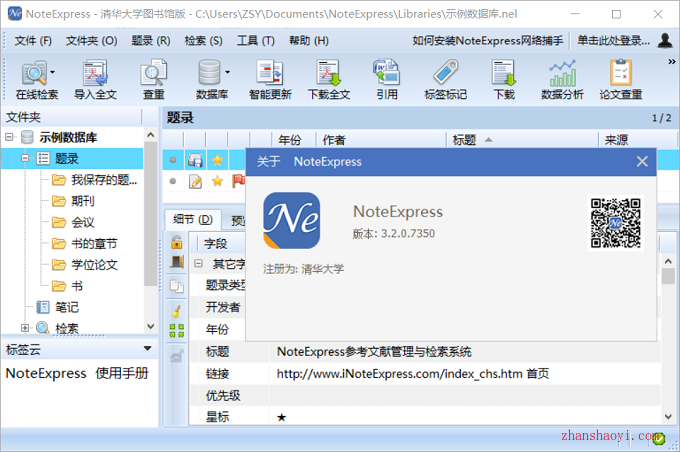Open the 数据分析 data analysis tool
This screenshot has height=452, width=680.
[x=562, y=79]
